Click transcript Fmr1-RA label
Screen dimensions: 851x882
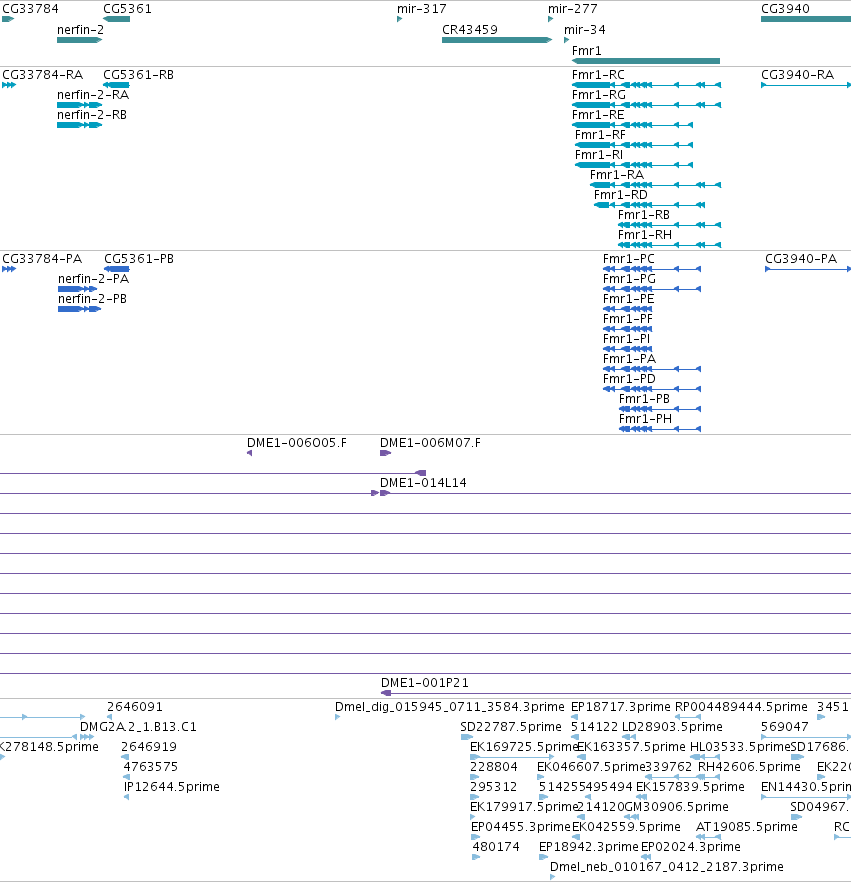tap(616, 175)
